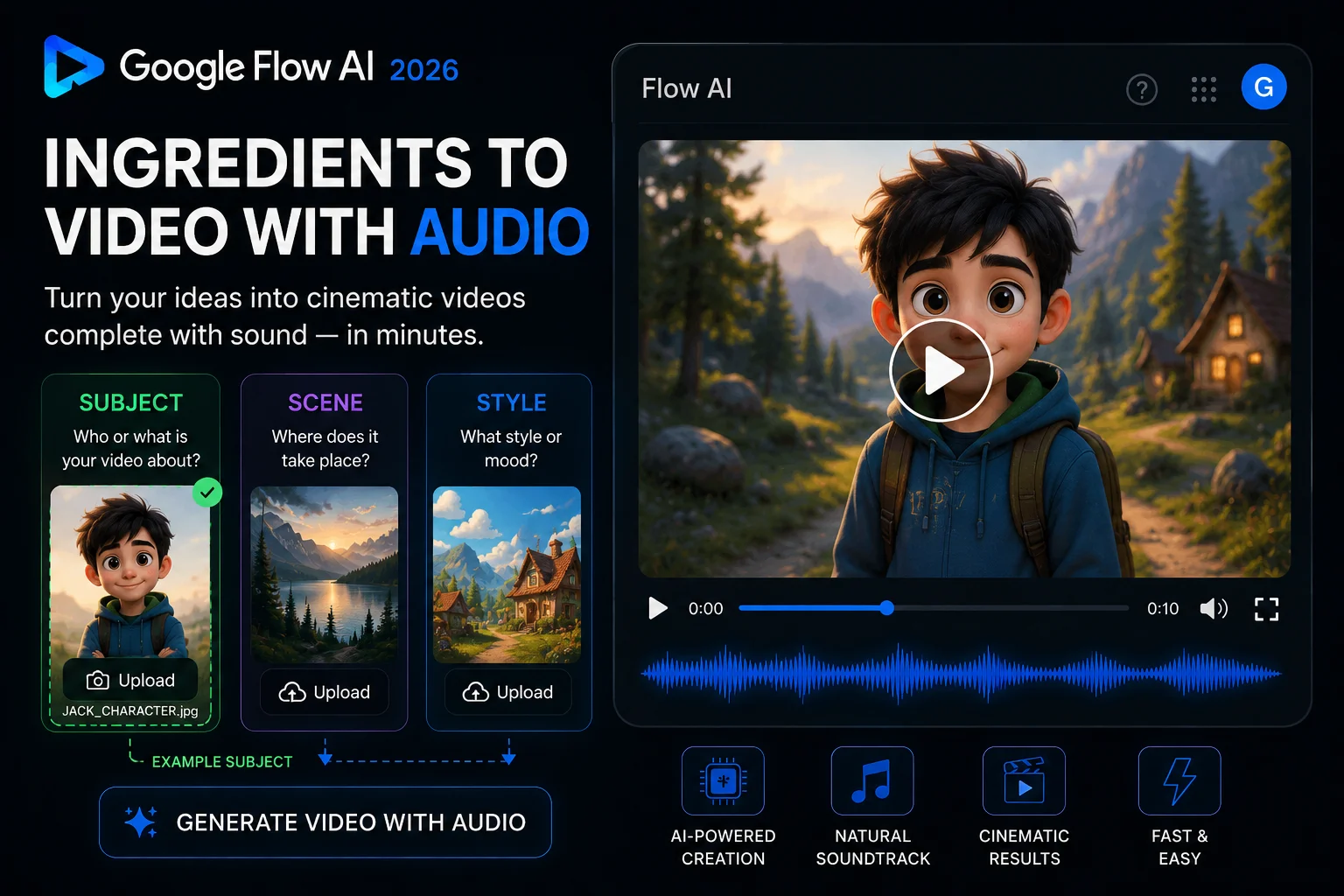The image size is (1344, 896).
Task: Select the Jack character subject thumbnail
Action: click(x=130, y=570)
